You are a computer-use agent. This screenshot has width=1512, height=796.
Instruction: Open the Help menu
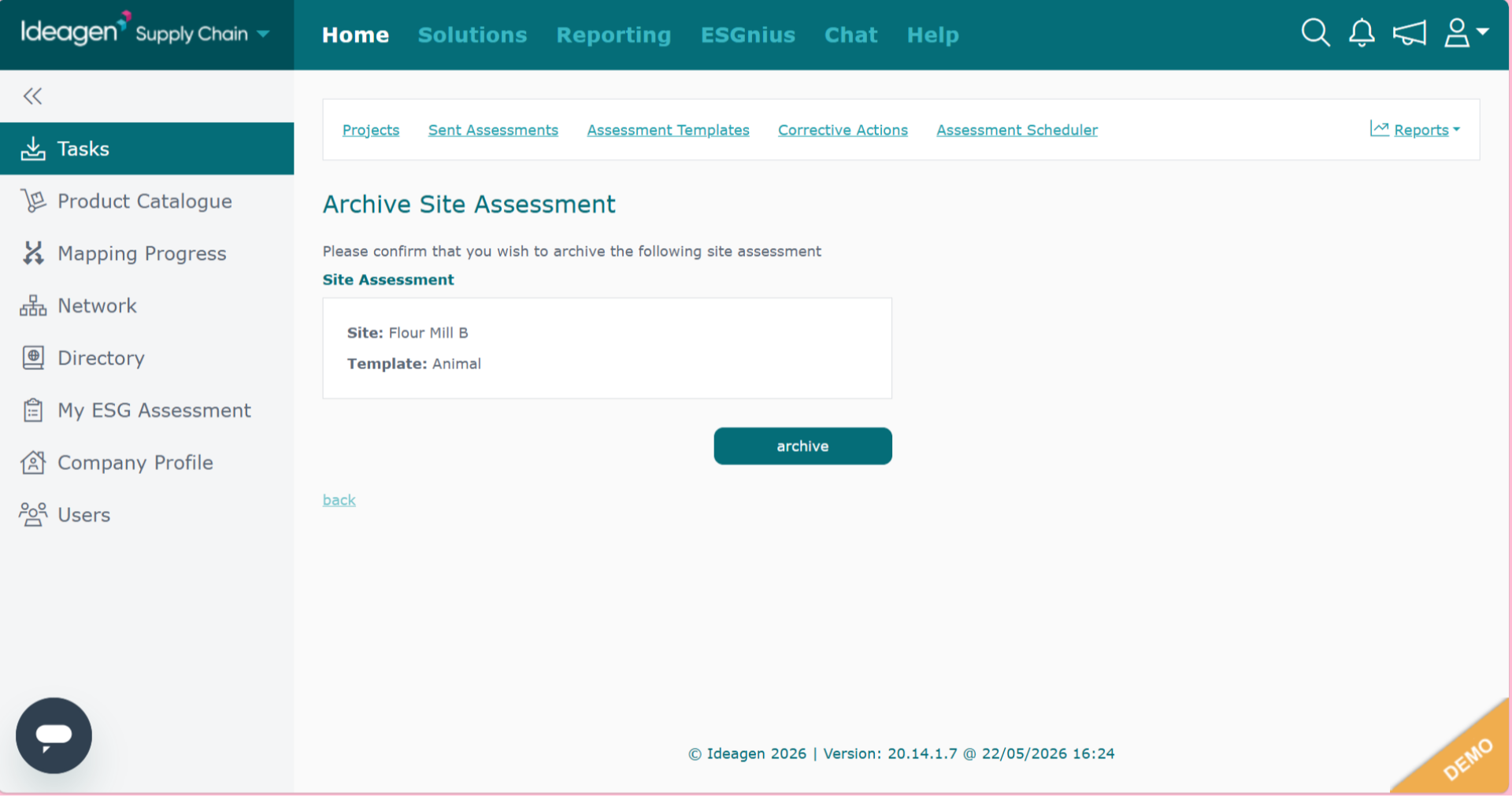point(932,35)
